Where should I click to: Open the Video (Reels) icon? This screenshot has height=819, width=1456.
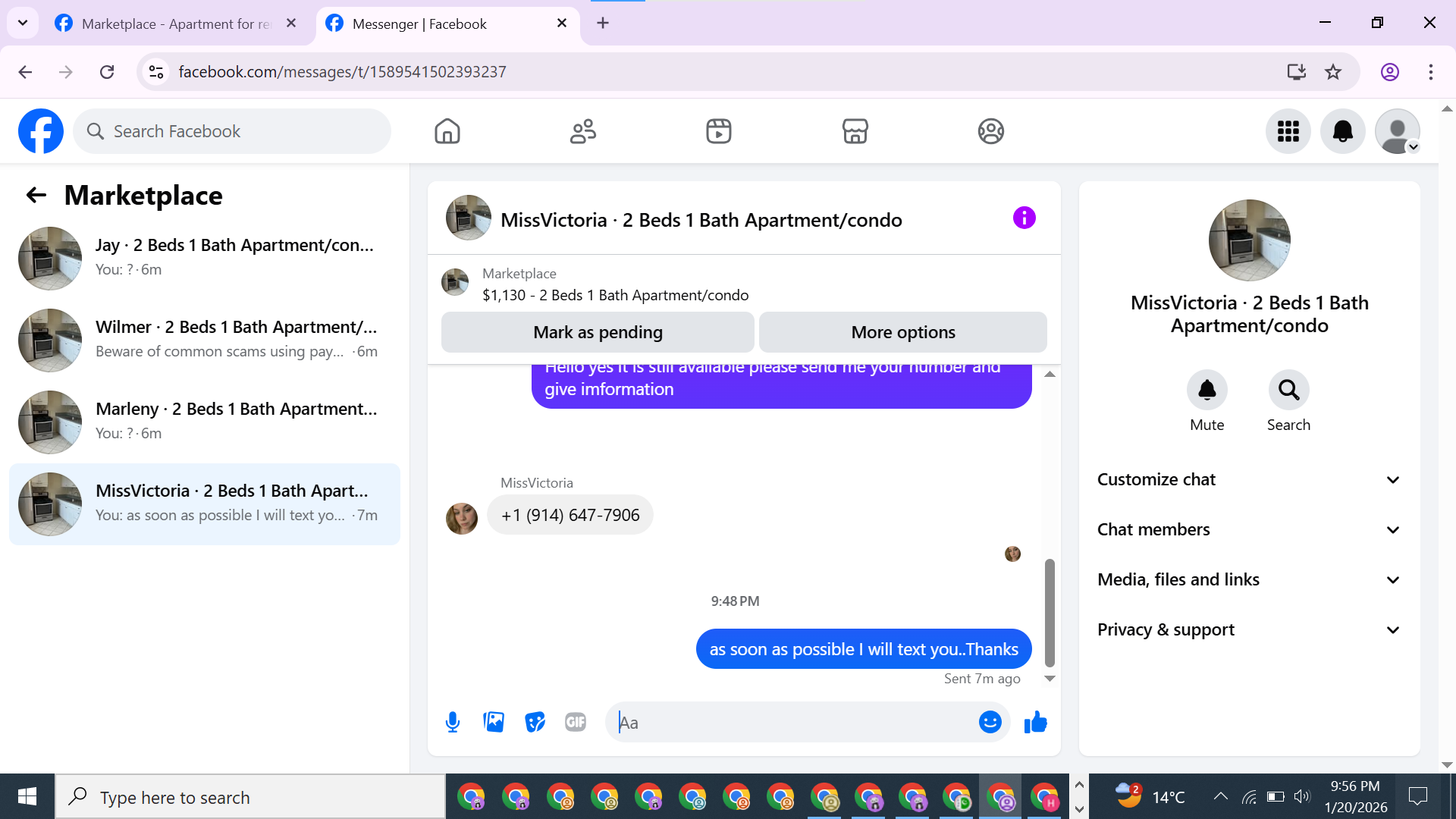tap(719, 131)
